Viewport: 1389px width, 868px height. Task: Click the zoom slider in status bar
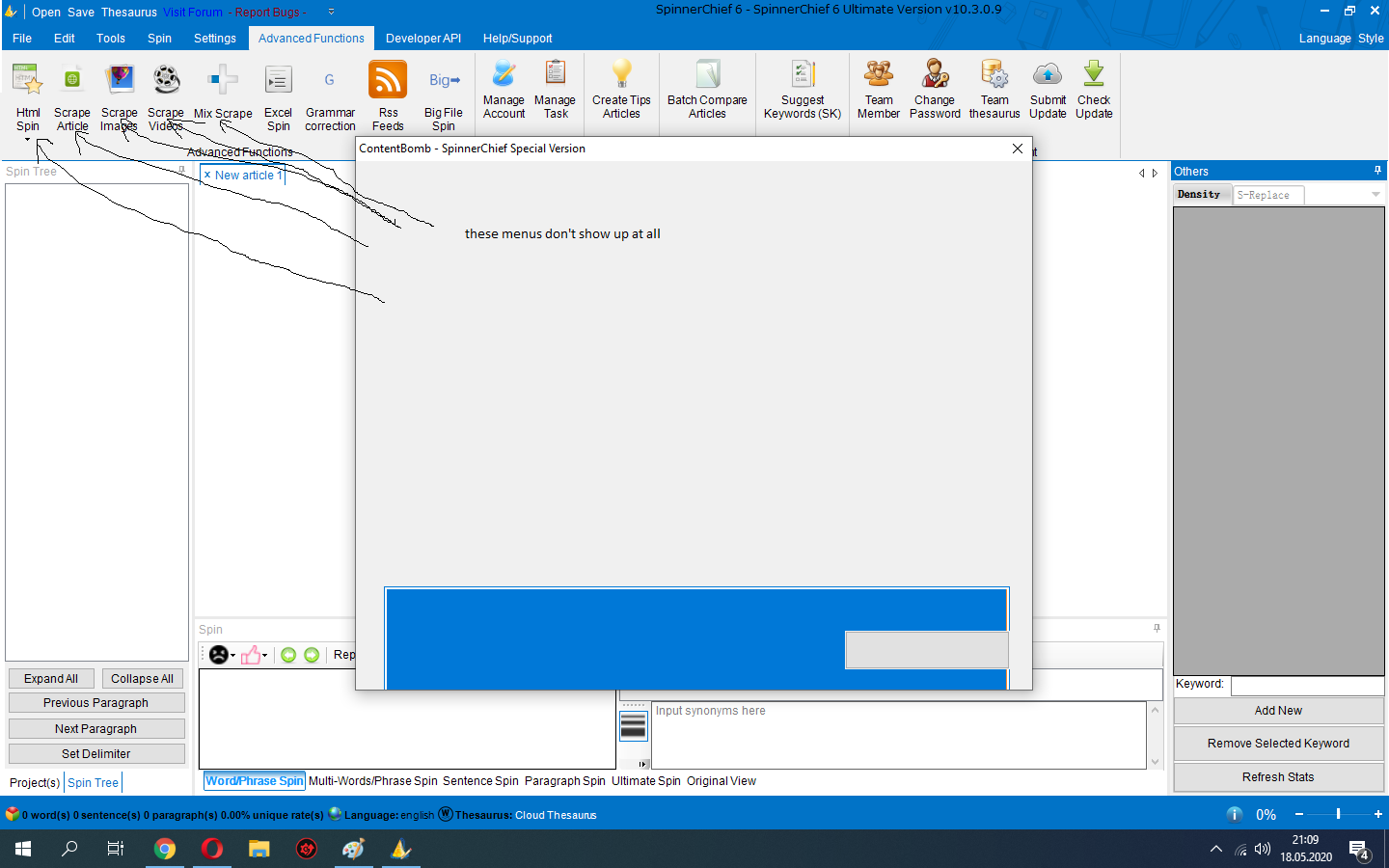(x=1338, y=814)
